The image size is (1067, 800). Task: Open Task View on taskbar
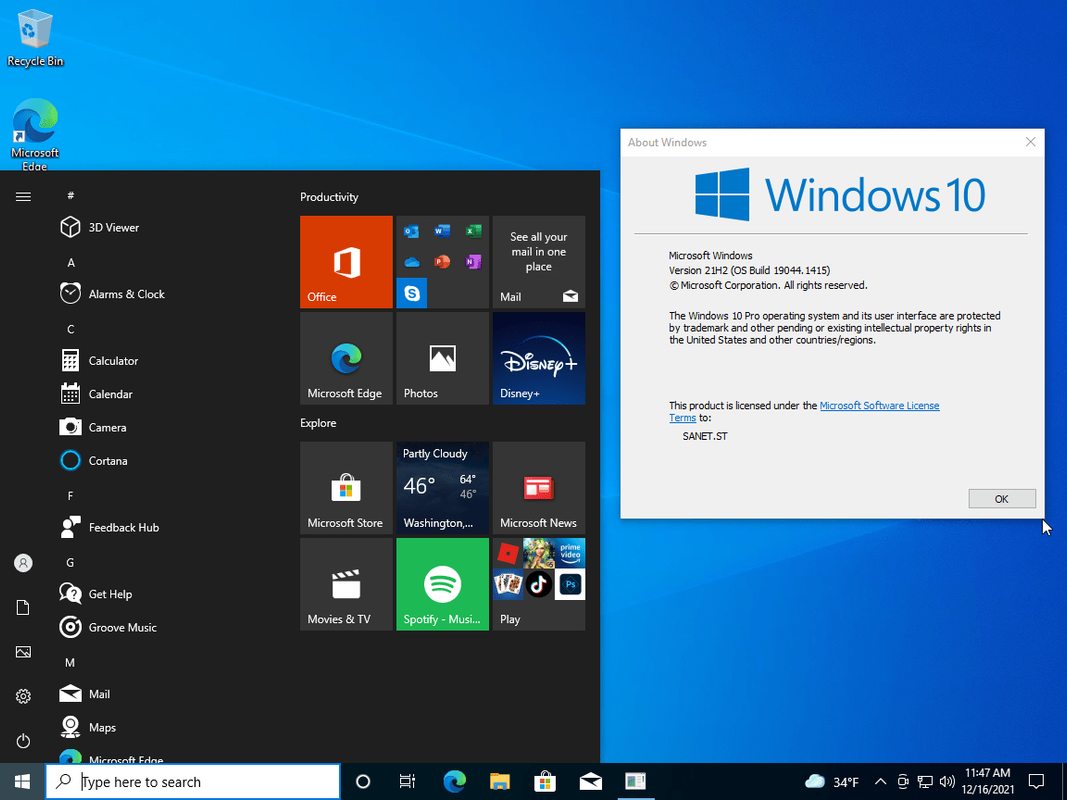click(x=407, y=782)
